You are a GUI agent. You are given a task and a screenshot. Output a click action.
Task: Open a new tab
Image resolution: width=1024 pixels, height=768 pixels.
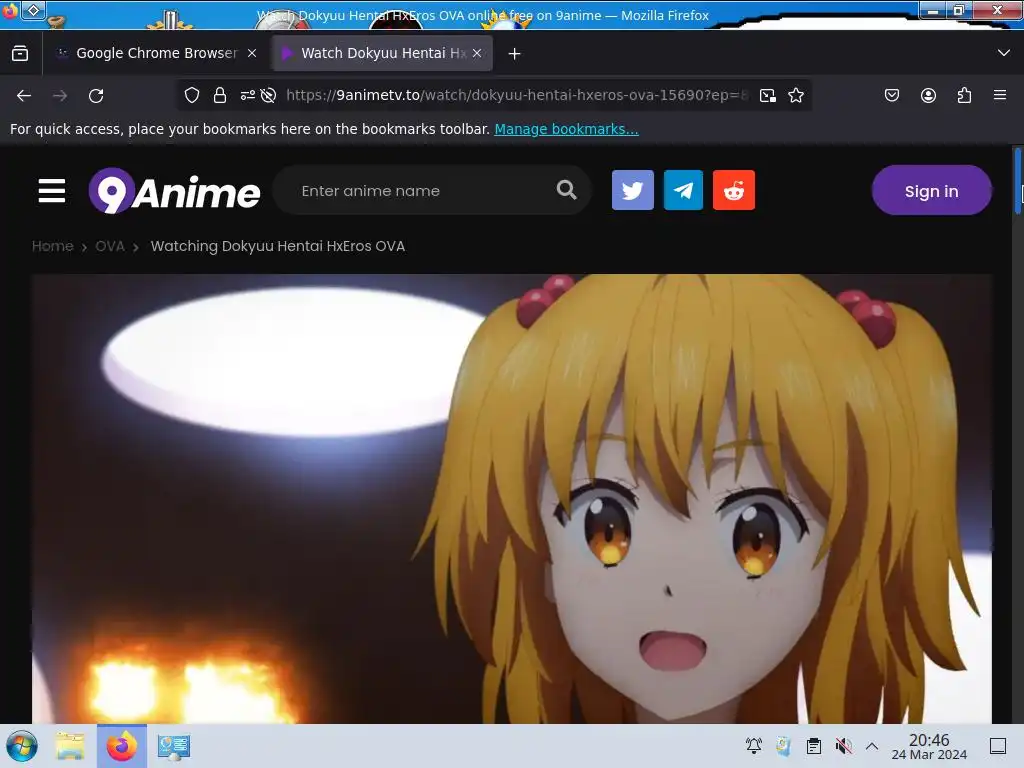pyautogui.click(x=515, y=54)
